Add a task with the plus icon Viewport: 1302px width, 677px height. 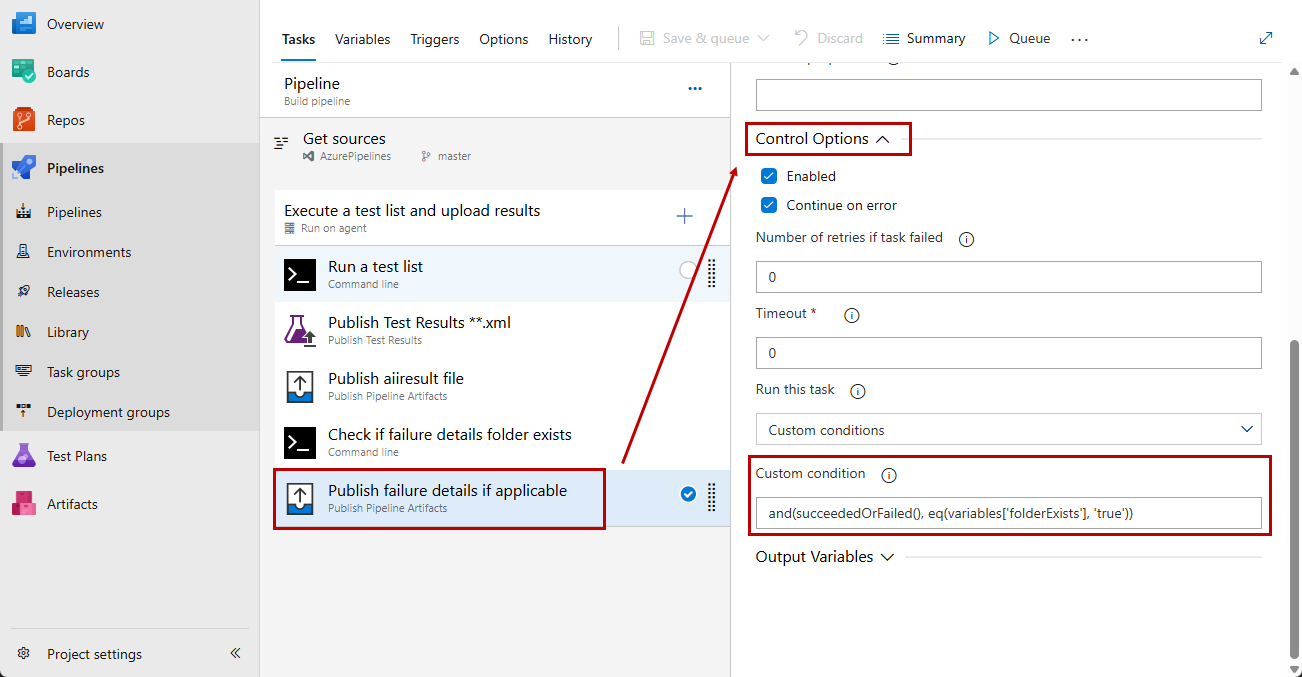click(684, 215)
